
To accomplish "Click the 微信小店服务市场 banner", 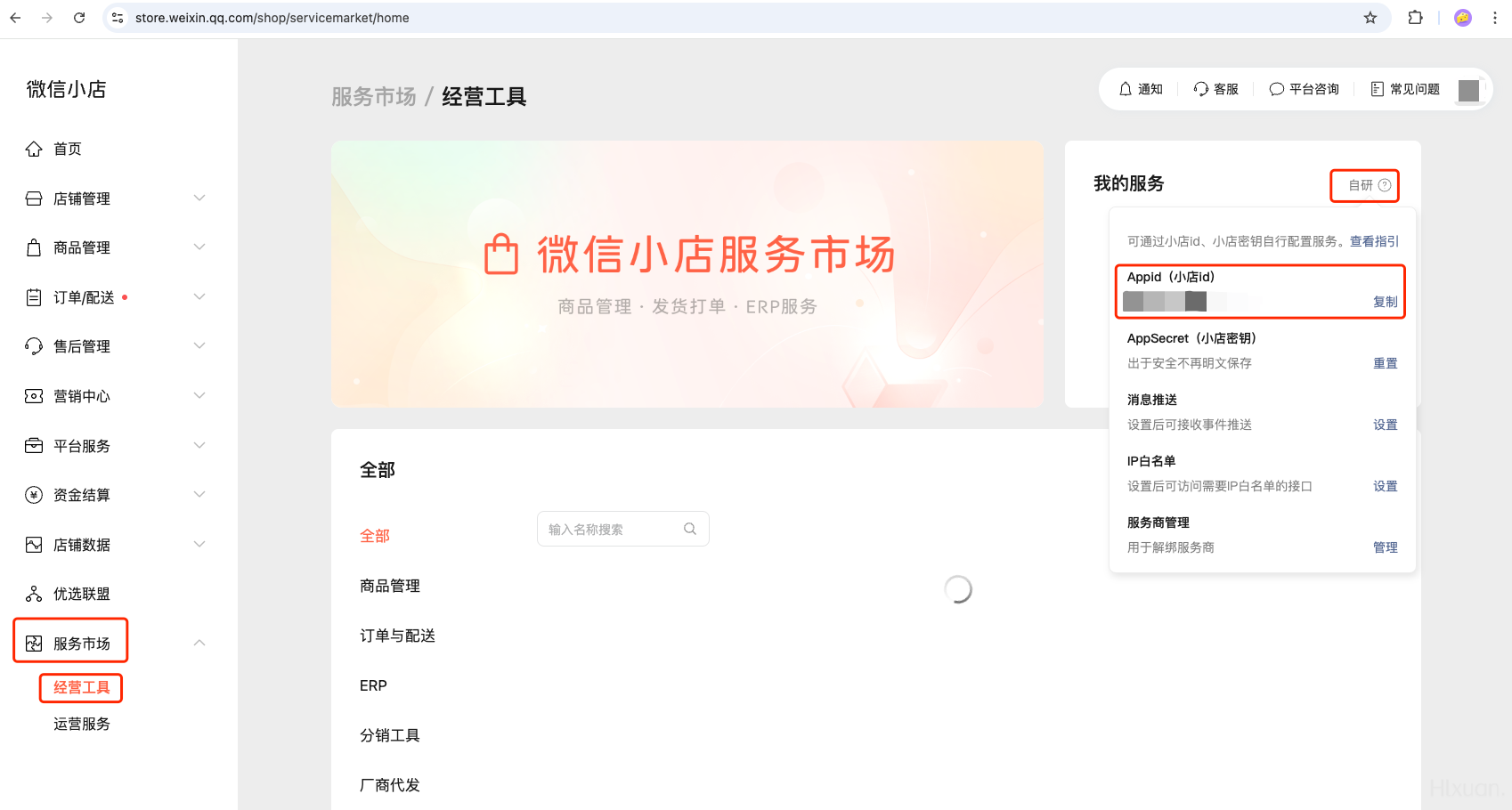I will tap(687, 274).
